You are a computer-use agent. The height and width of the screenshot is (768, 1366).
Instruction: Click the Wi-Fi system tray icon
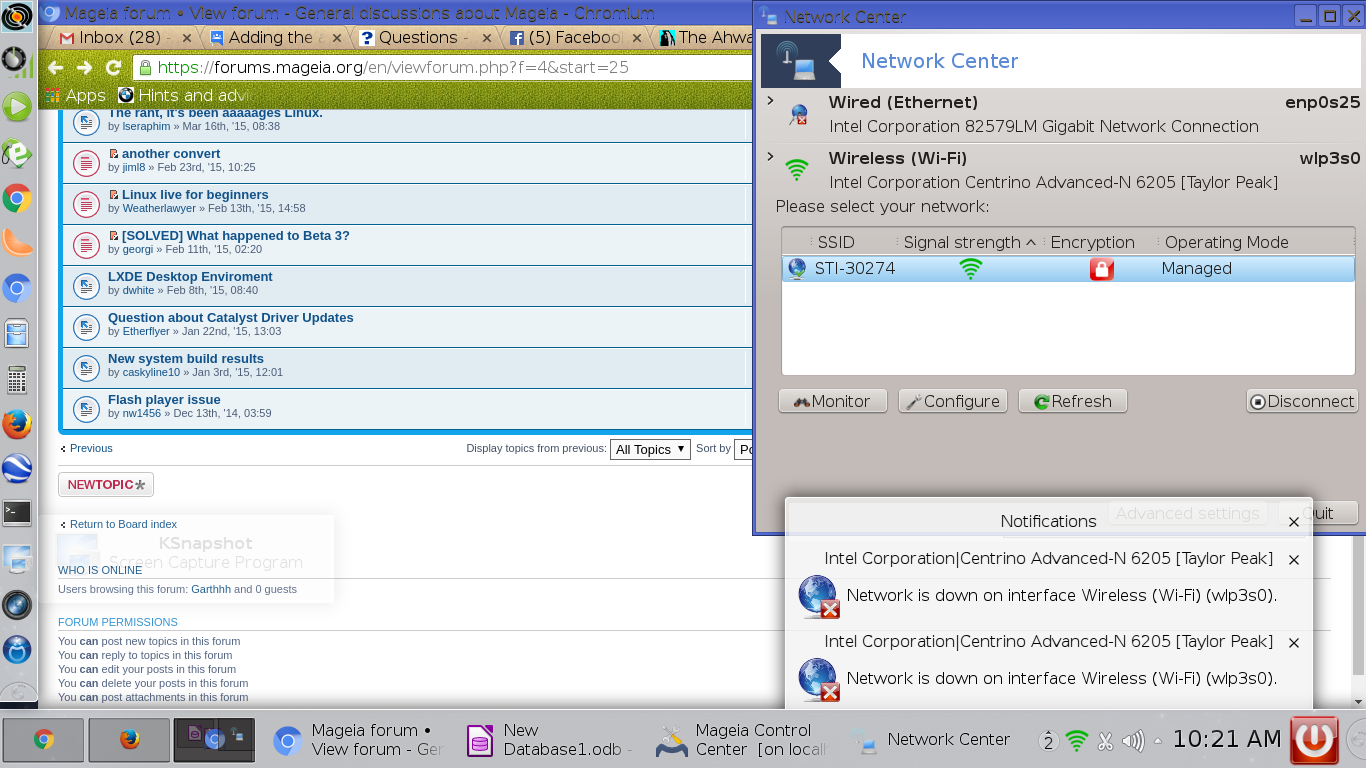tap(1076, 741)
